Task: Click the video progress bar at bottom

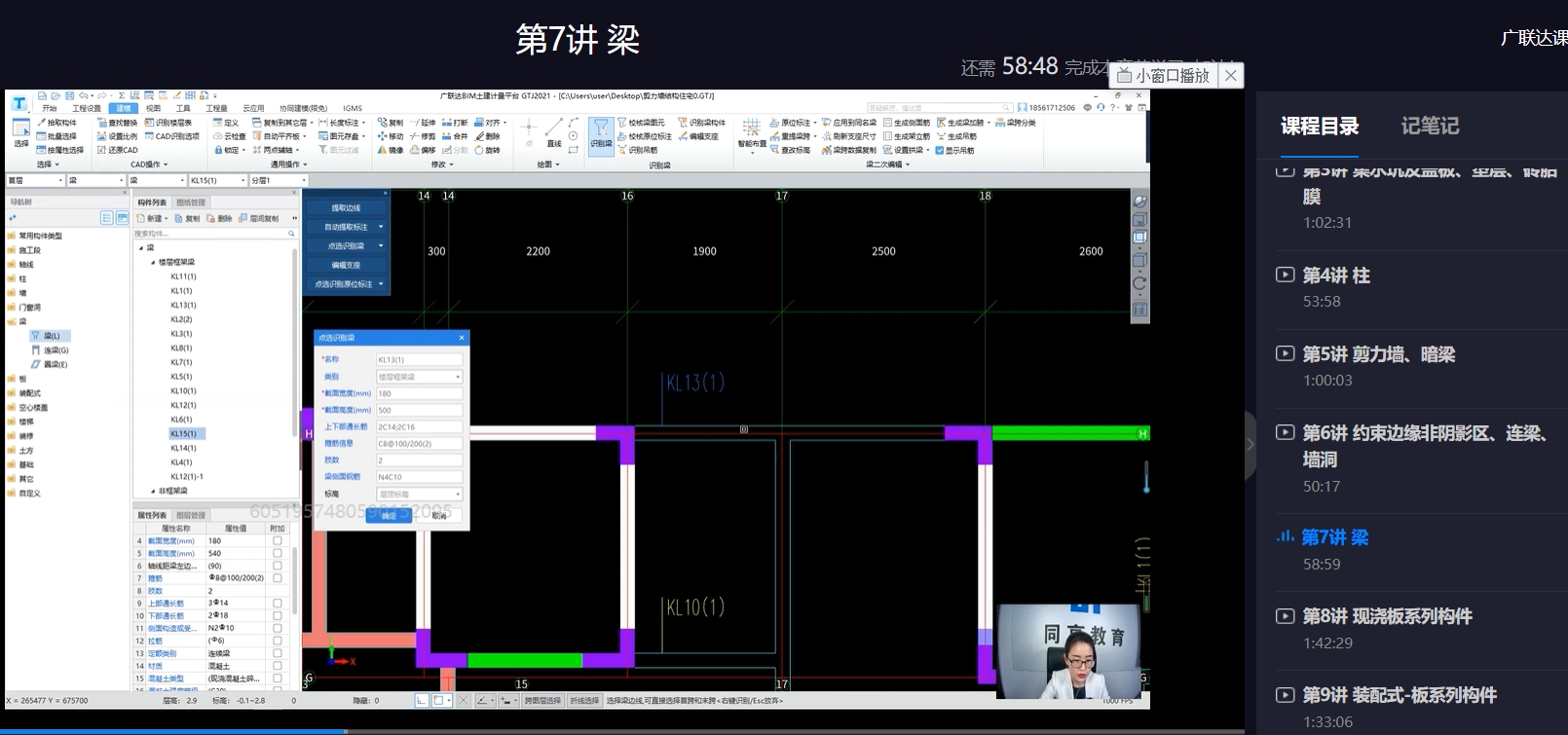Action: tap(622, 731)
